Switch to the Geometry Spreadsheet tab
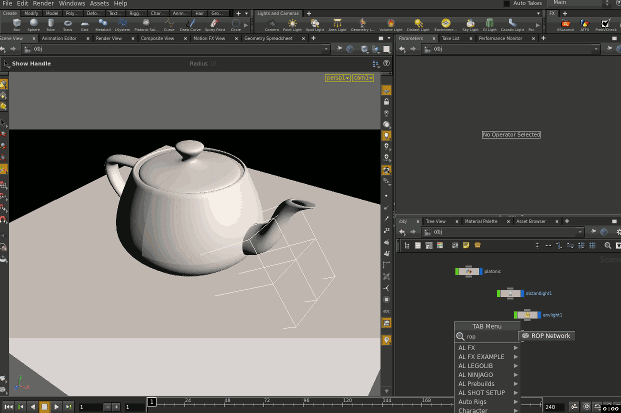 pos(269,38)
